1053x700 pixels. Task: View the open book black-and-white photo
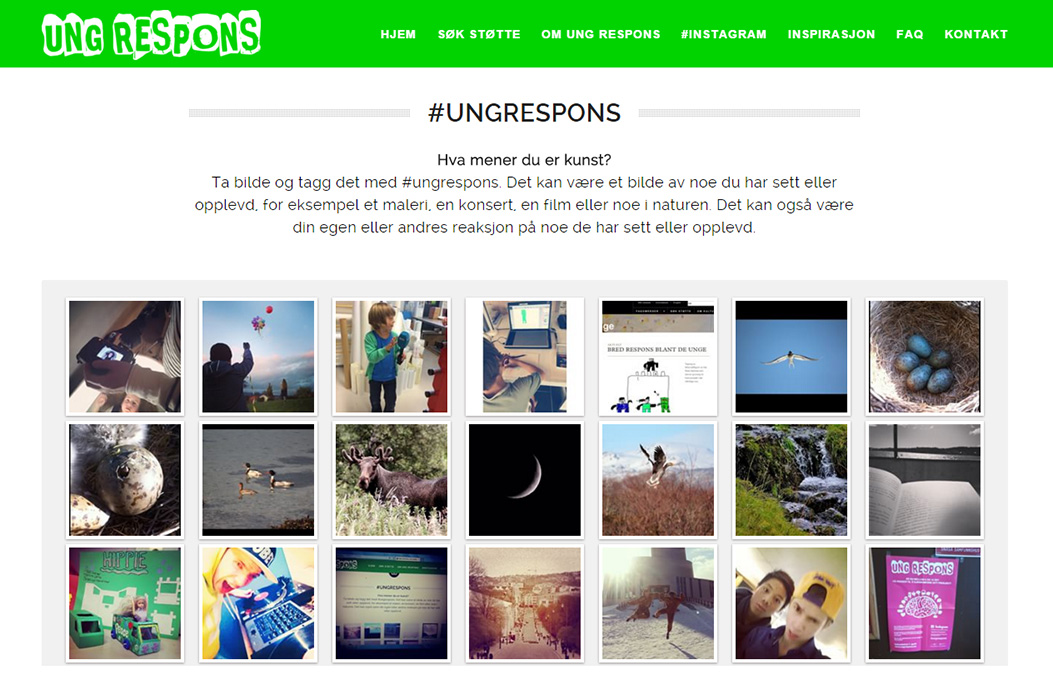925,480
